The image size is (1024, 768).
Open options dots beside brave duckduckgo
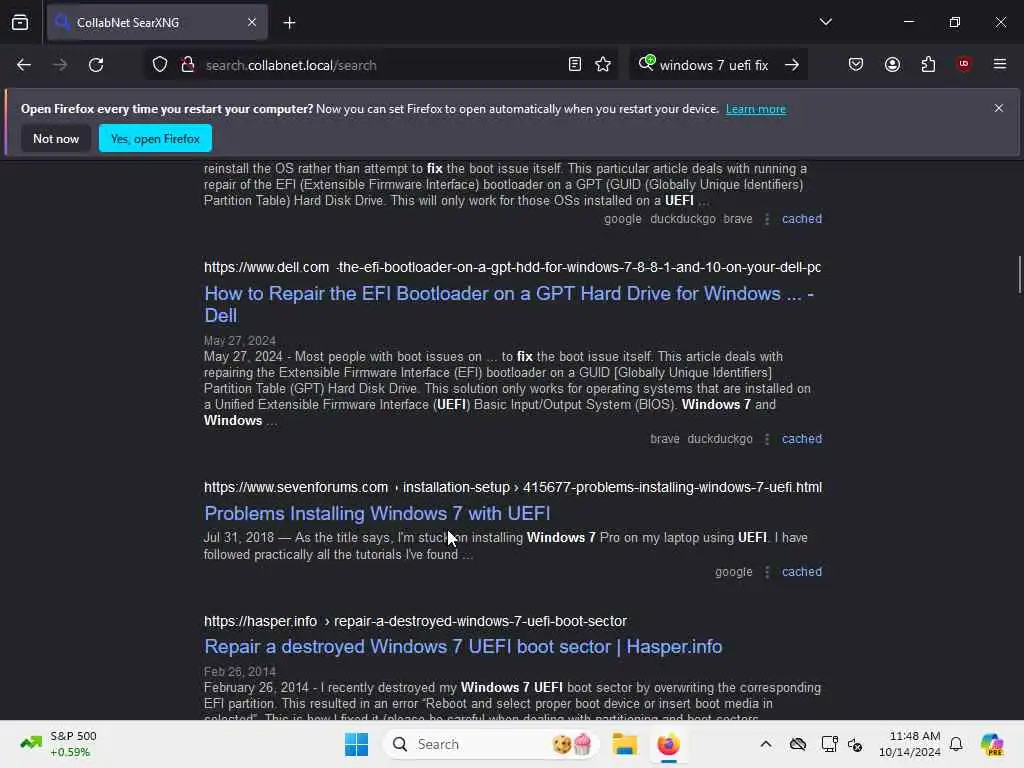(767, 440)
